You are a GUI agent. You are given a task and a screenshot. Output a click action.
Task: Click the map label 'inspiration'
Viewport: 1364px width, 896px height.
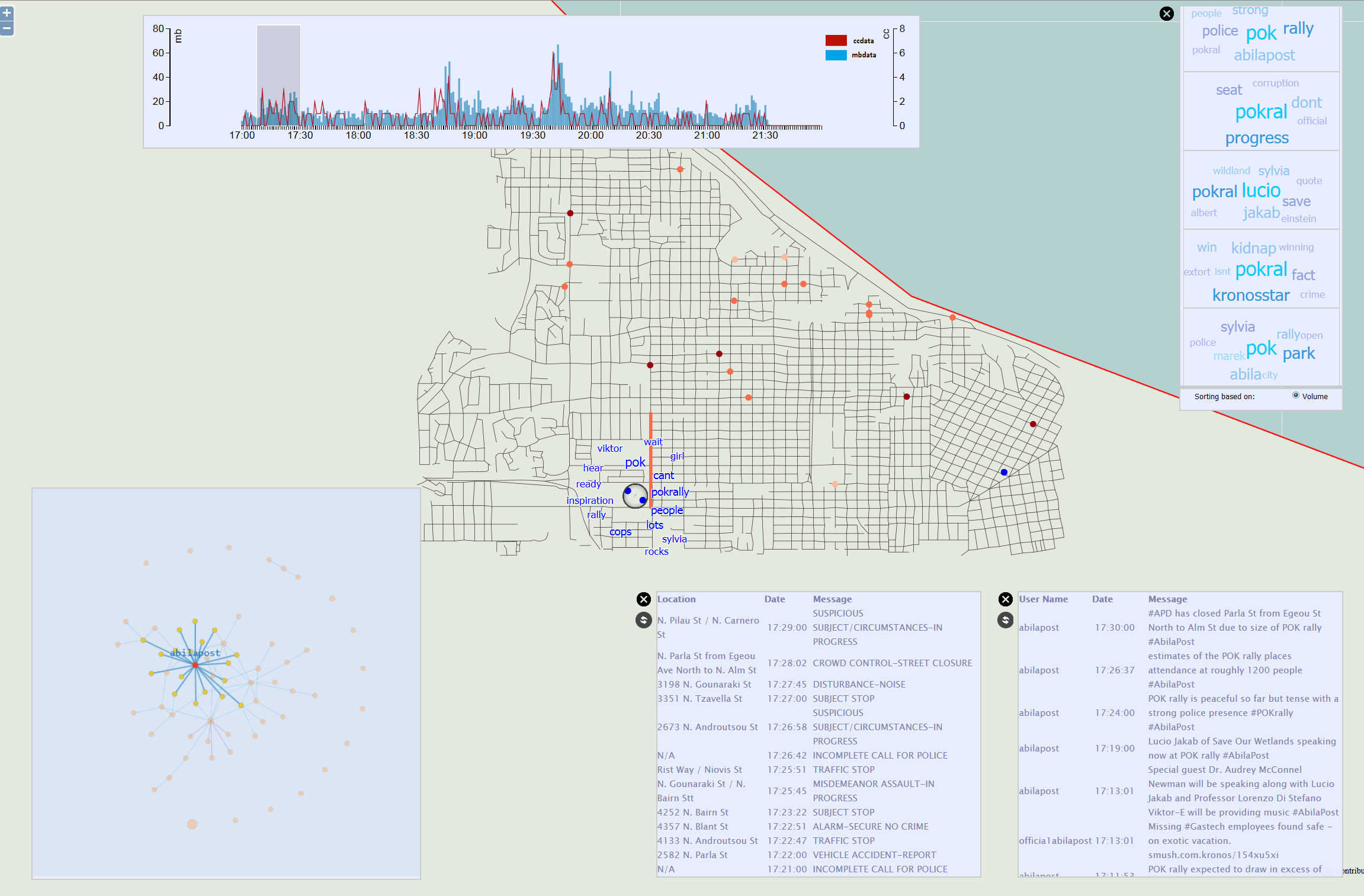coord(589,500)
